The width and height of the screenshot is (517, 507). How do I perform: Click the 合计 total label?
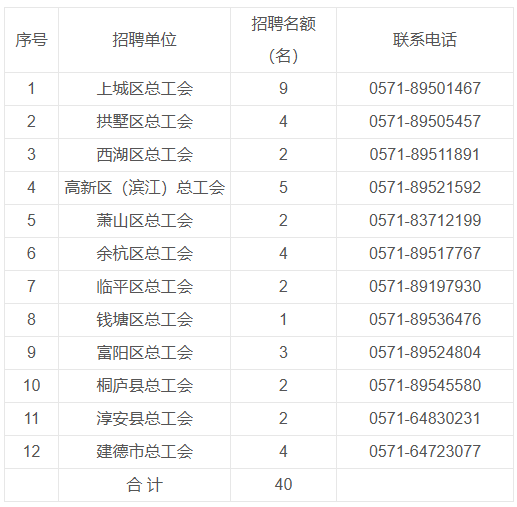pyautogui.click(x=144, y=485)
